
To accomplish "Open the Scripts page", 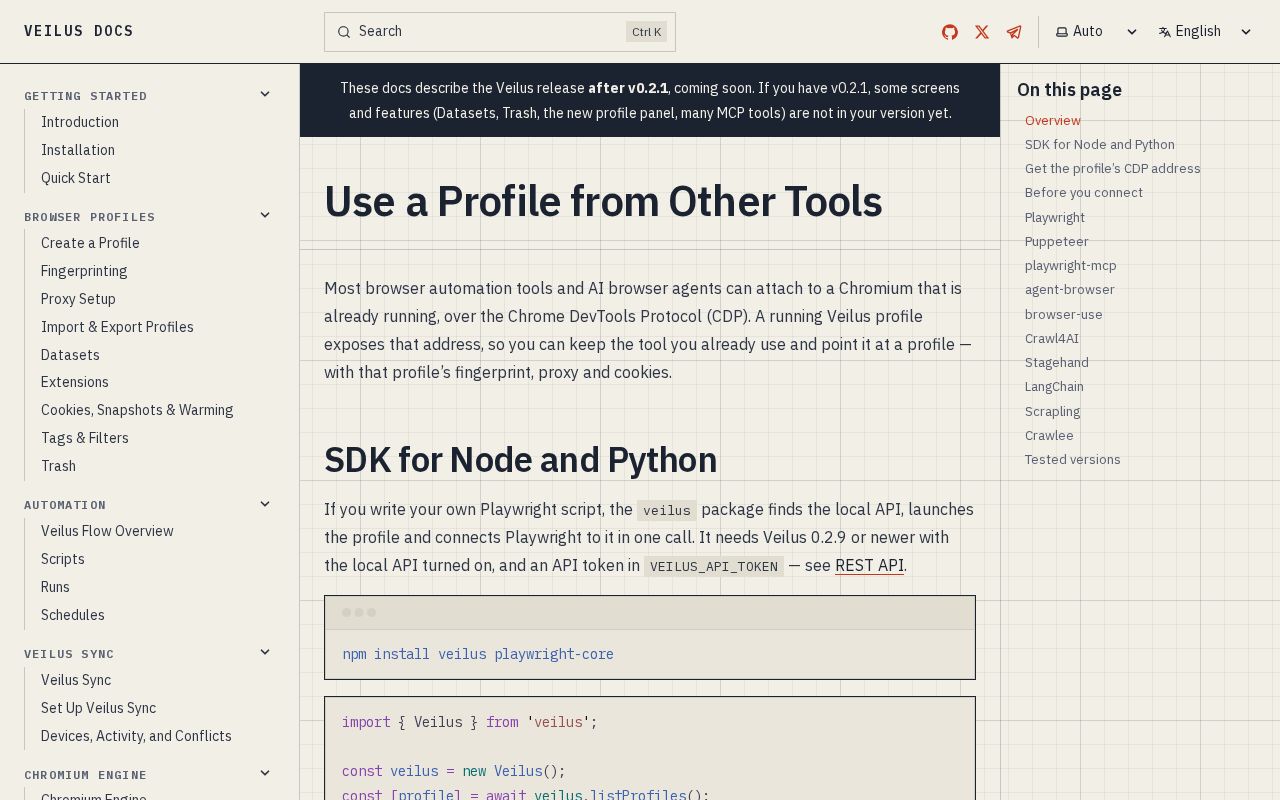I will coord(63,559).
